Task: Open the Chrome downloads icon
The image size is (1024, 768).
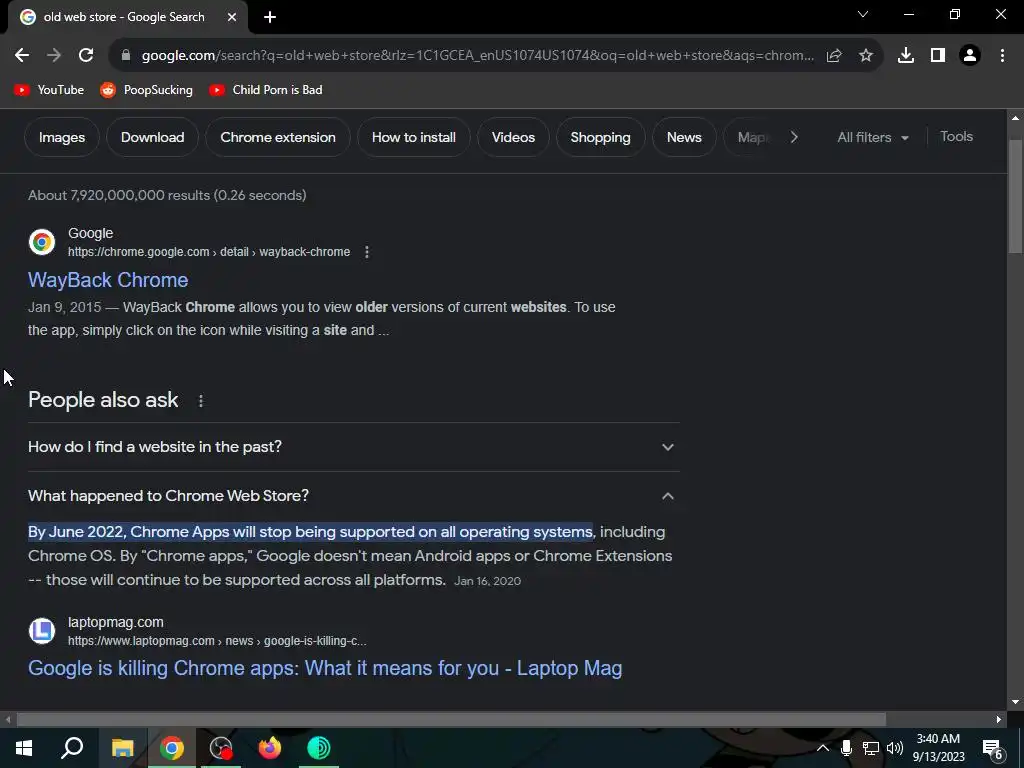Action: pos(906,56)
